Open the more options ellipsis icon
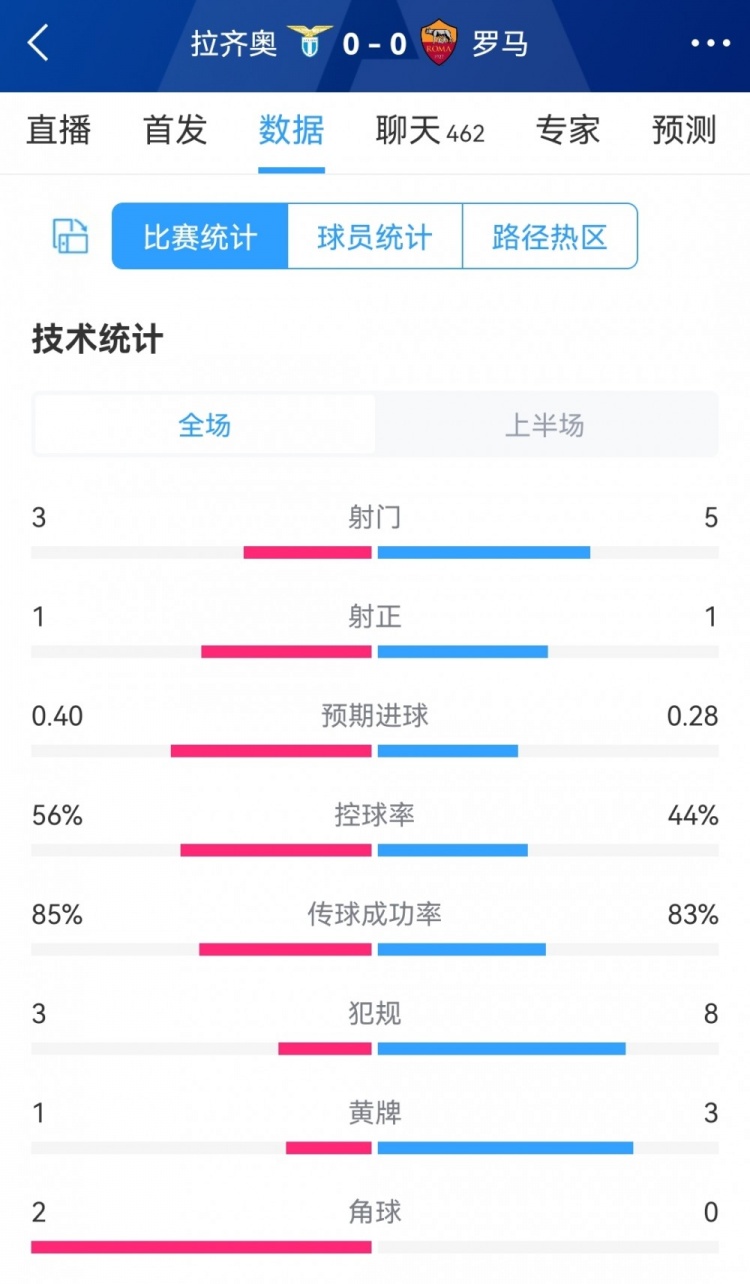750x1284 pixels. 711,44
